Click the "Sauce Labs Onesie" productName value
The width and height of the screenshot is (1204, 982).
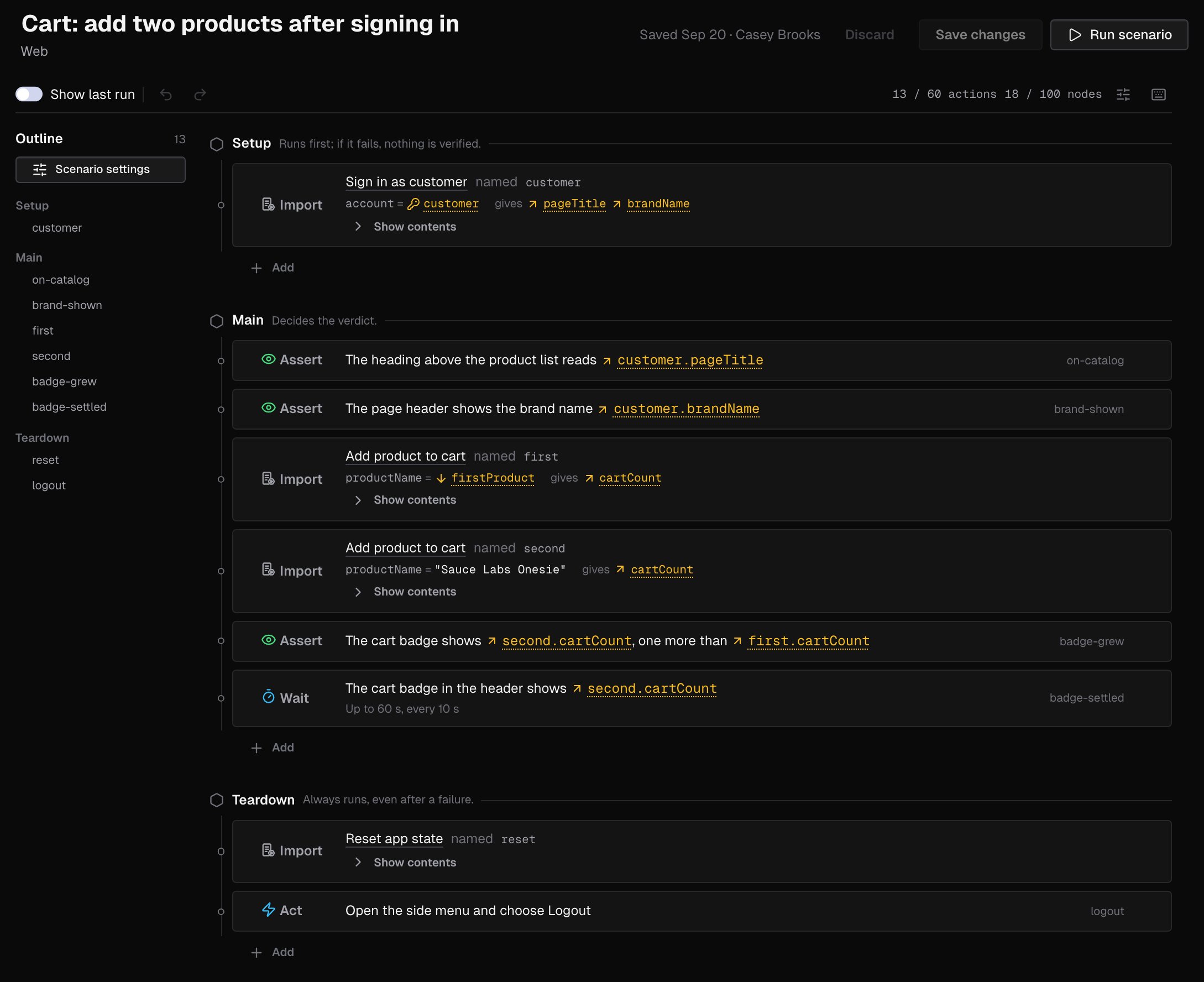pyautogui.click(x=500, y=570)
